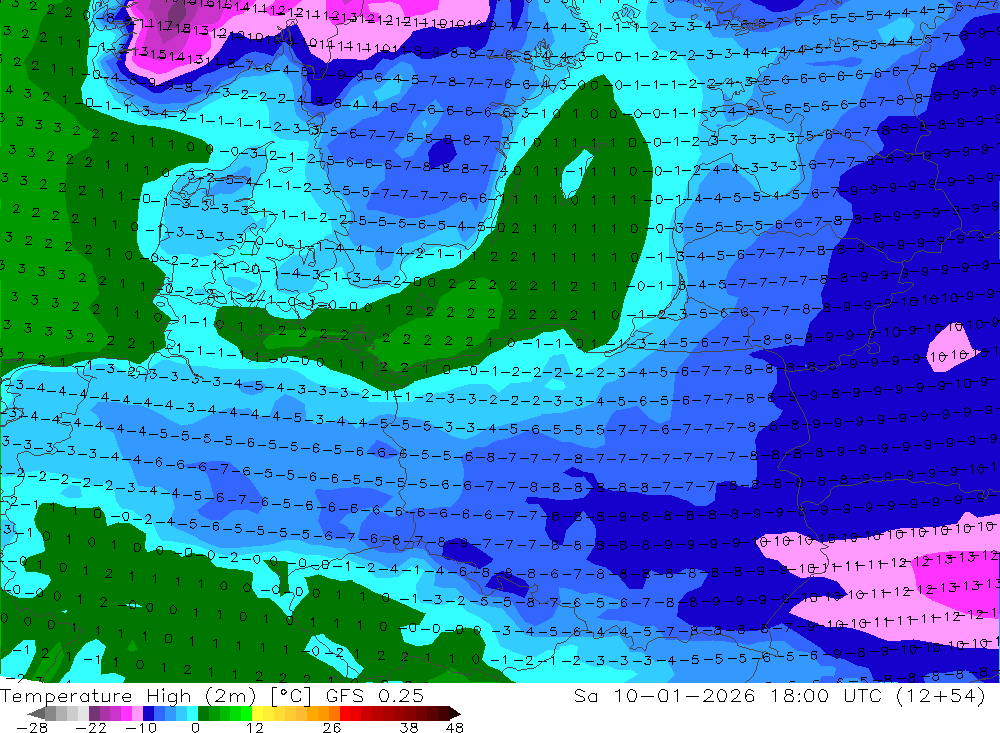The width and height of the screenshot is (1000, 733).
Task: Click the "GFS 0.25" model label
Action: point(375,696)
